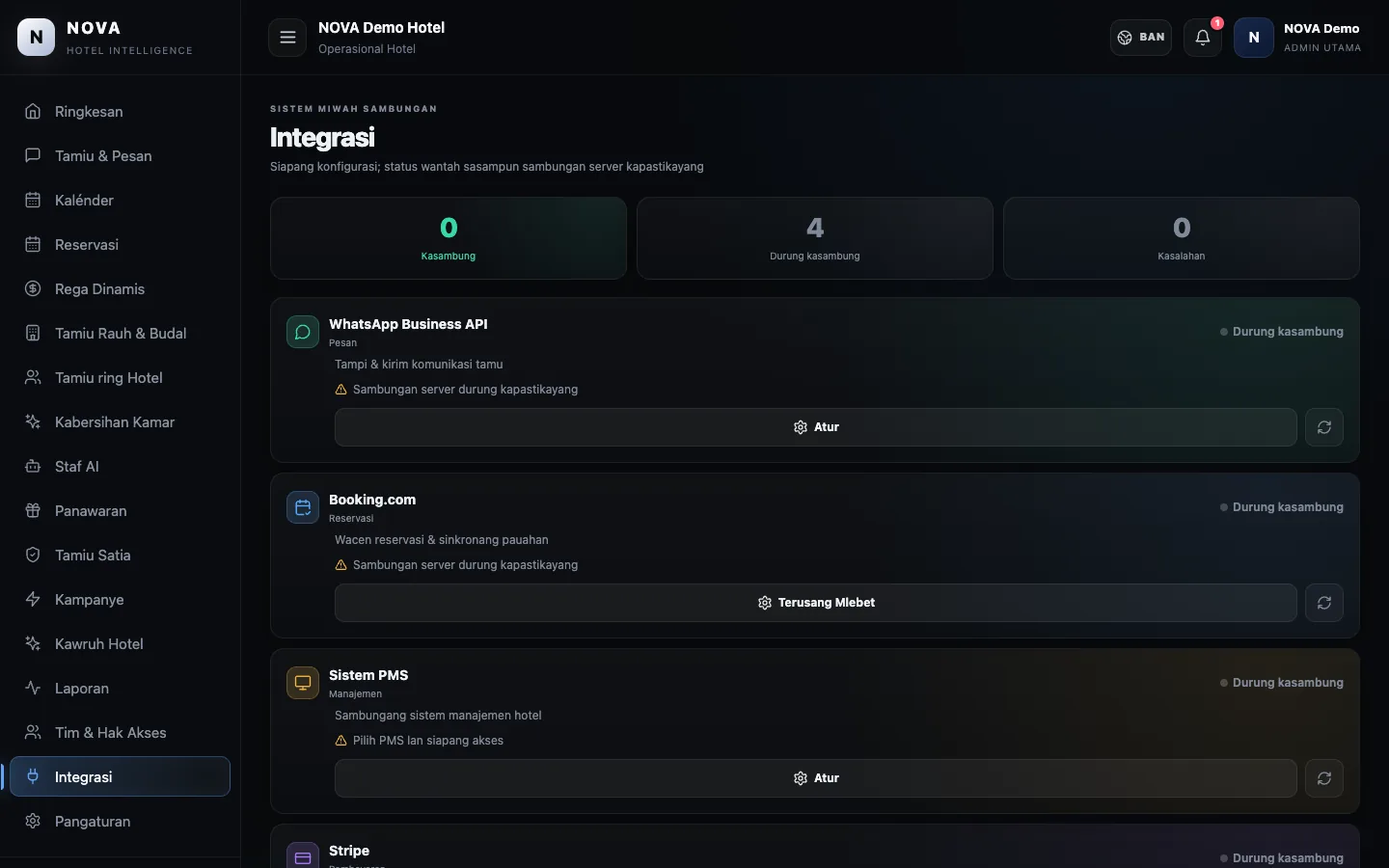Click the NOVA Demo Hotel title
This screenshot has height=868, width=1389.
[x=382, y=28]
